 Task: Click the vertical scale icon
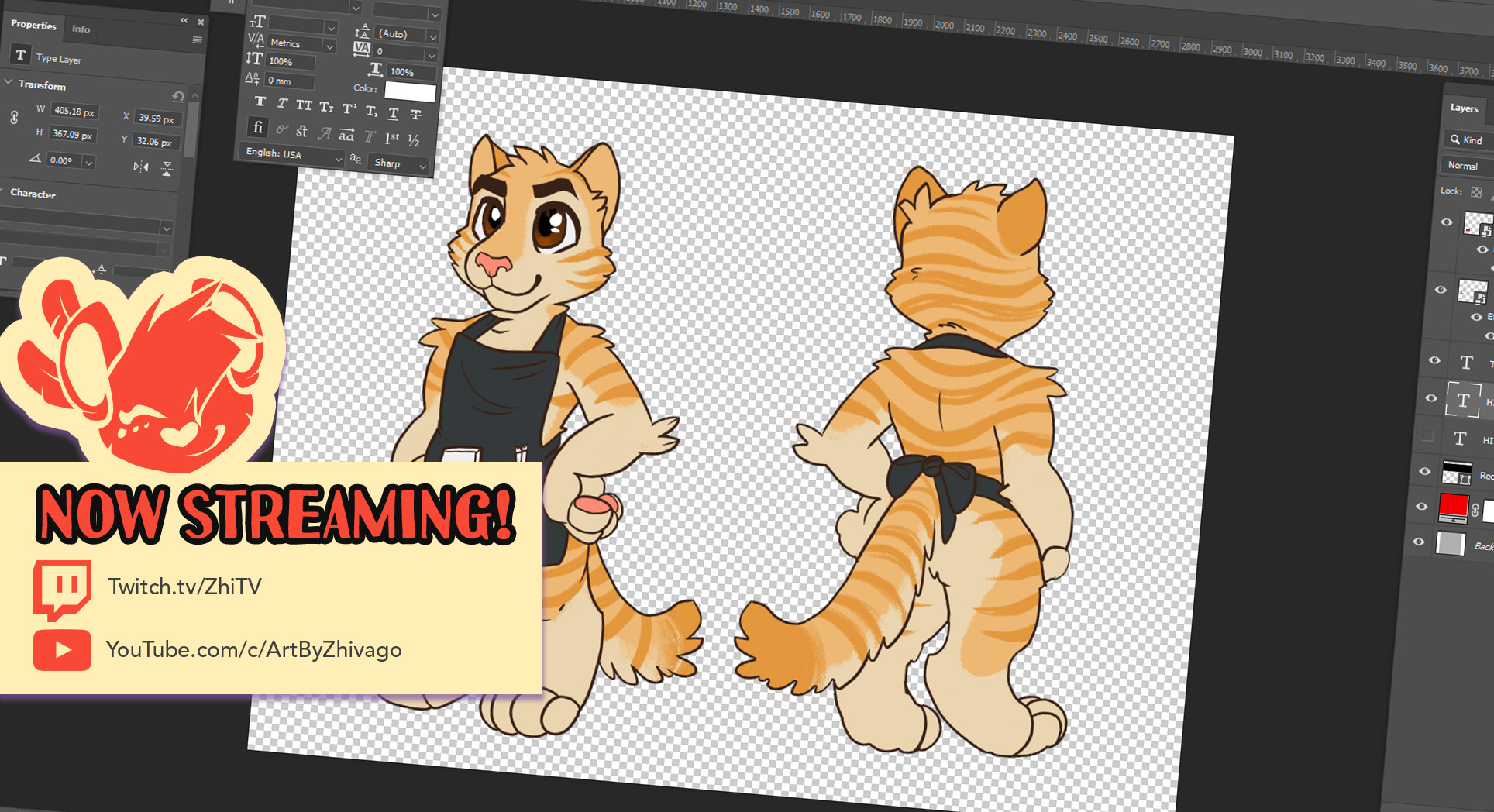click(x=254, y=58)
